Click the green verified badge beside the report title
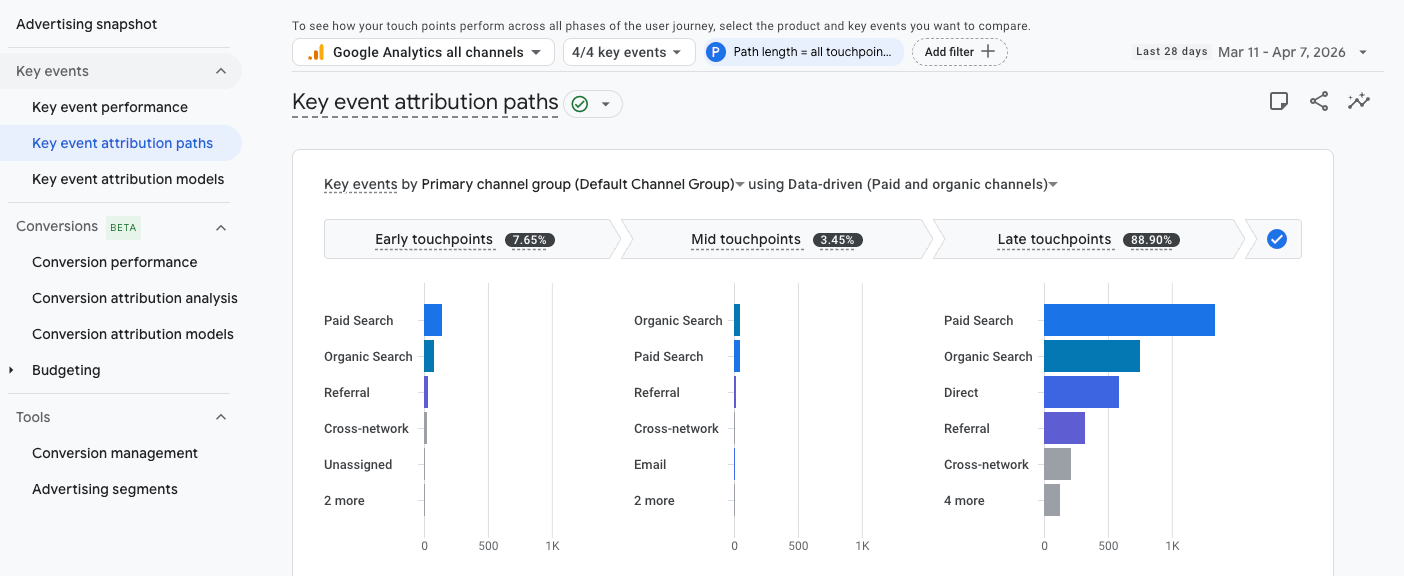This screenshot has height=576, width=1404. click(578, 103)
